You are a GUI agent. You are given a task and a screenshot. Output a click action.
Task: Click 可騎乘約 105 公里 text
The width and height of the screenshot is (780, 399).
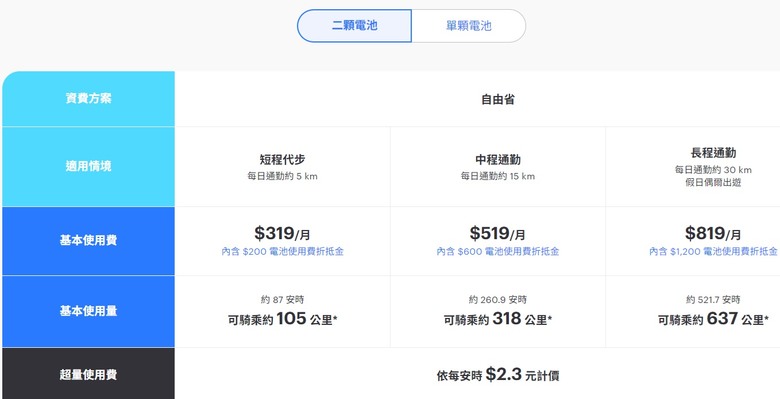tap(283, 319)
